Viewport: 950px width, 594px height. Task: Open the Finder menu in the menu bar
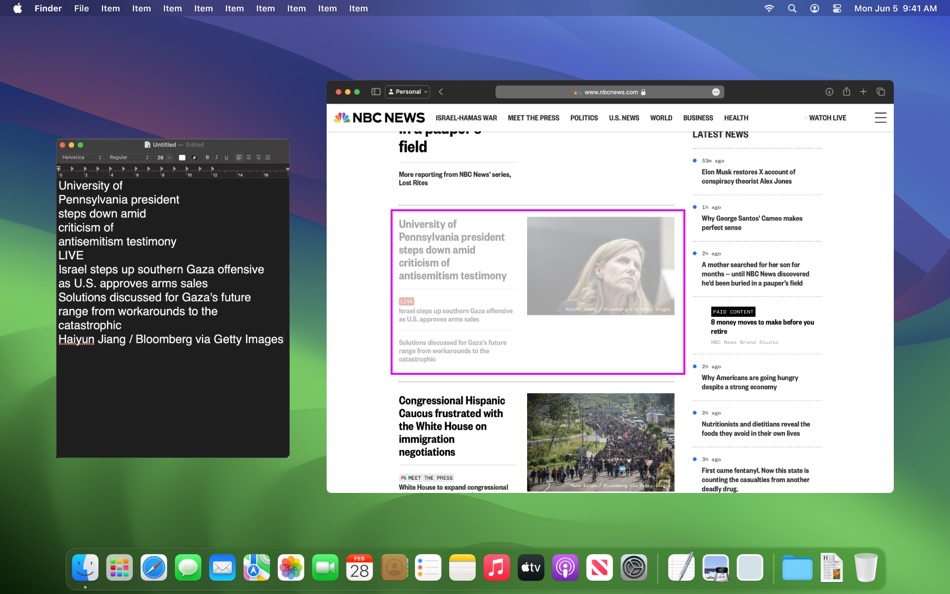point(48,8)
